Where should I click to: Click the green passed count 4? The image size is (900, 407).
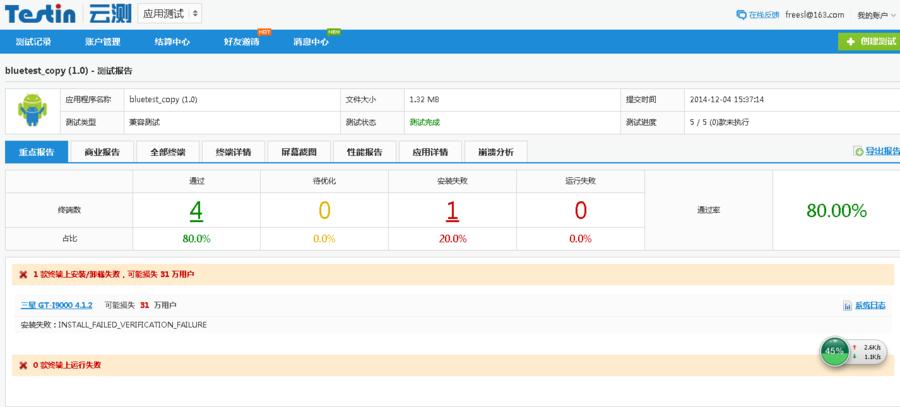pyautogui.click(x=196, y=211)
